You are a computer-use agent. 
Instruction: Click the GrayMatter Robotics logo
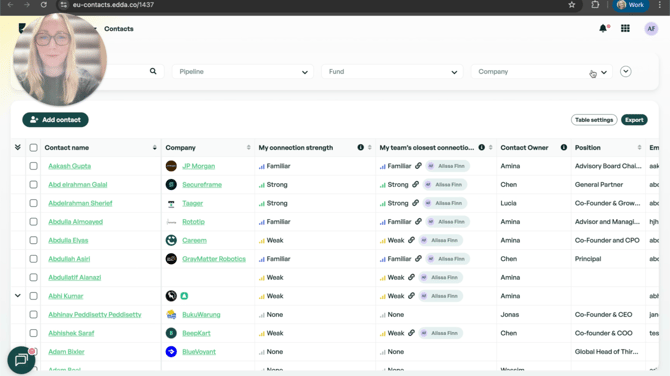(x=171, y=259)
